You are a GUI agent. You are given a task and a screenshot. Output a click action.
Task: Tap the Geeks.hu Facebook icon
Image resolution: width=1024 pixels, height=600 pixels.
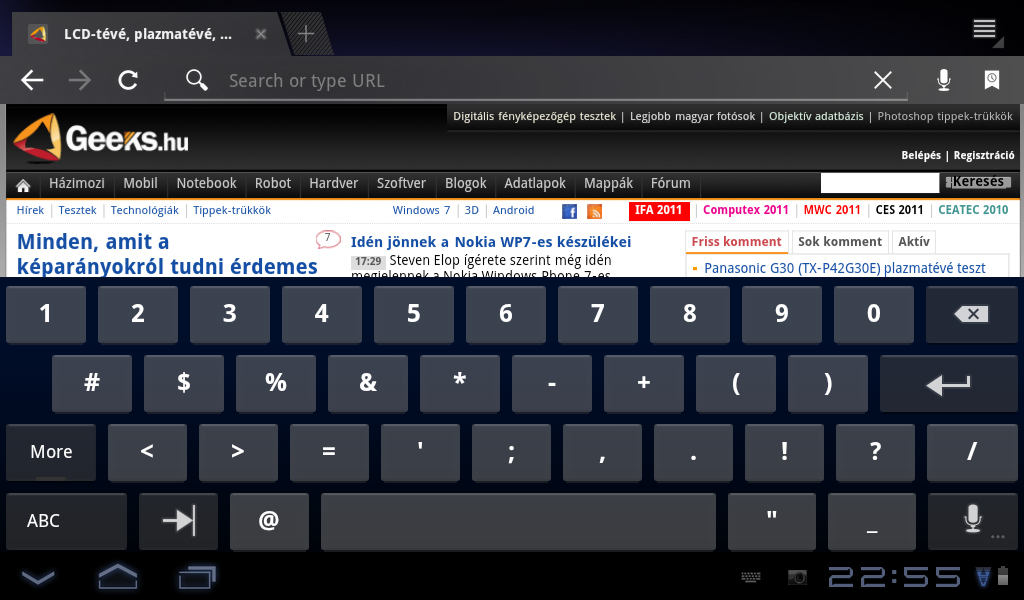pyautogui.click(x=570, y=211)
